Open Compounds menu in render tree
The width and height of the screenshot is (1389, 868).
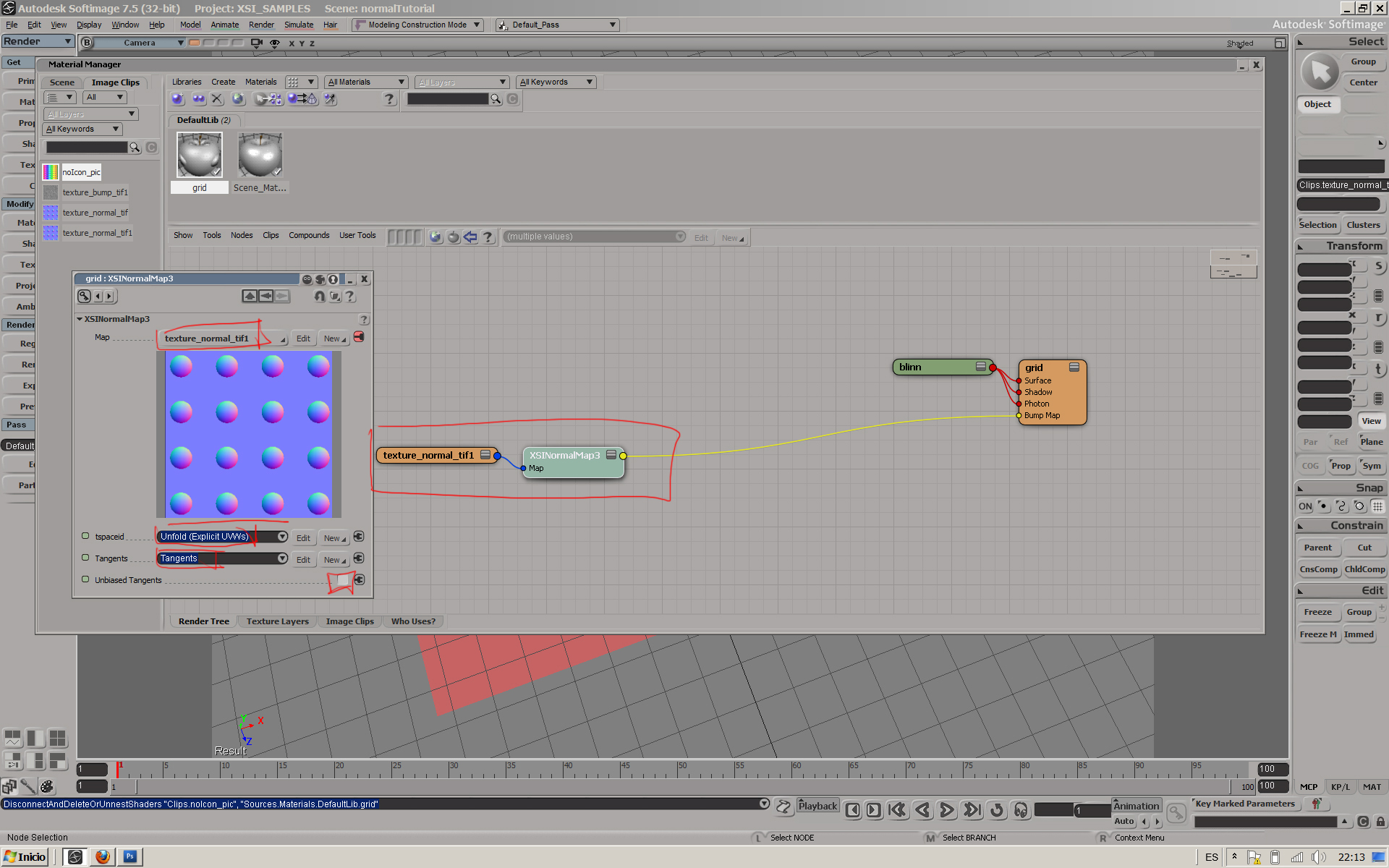pyautogui.click(x=309, y=236)
